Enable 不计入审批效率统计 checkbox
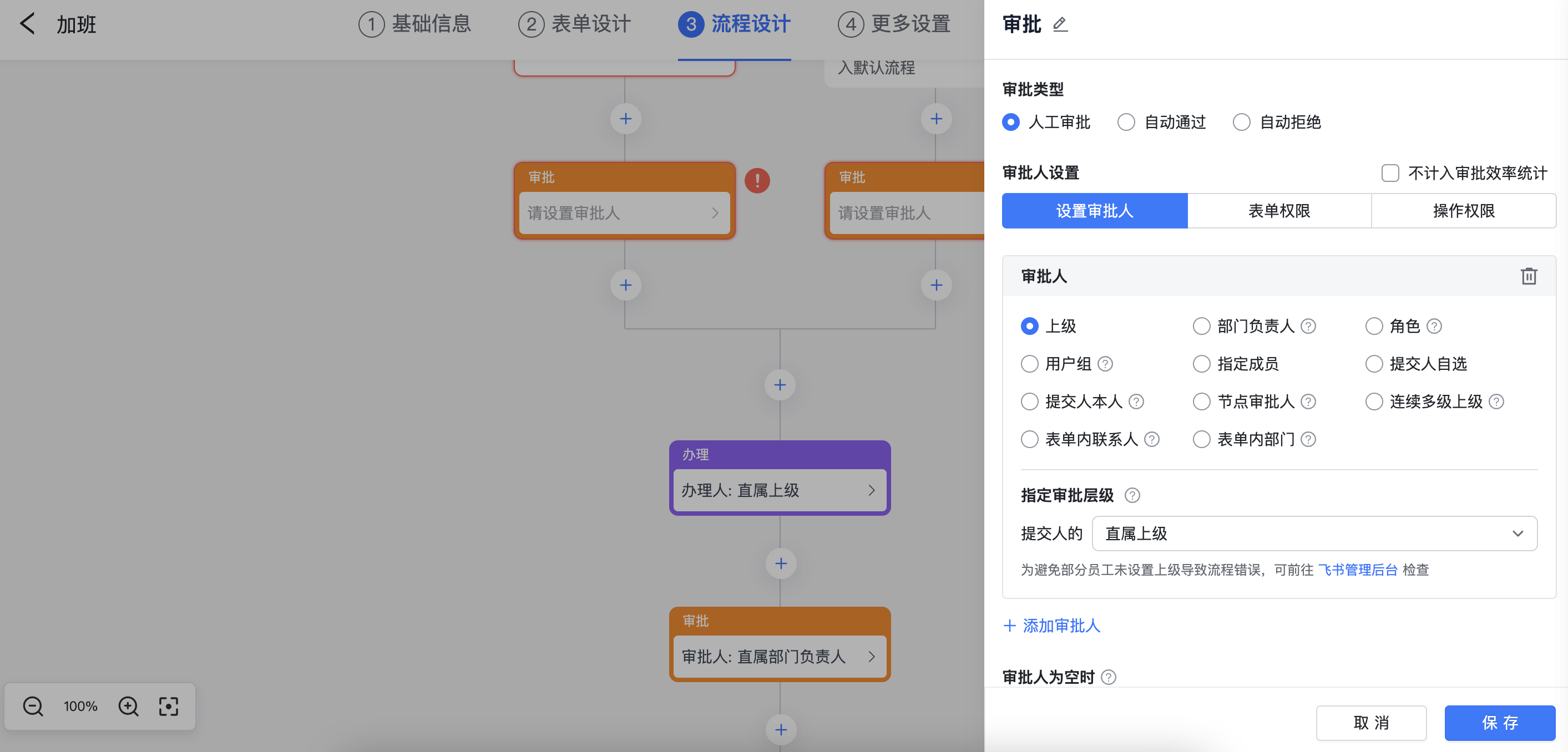 click(1390, 173)
